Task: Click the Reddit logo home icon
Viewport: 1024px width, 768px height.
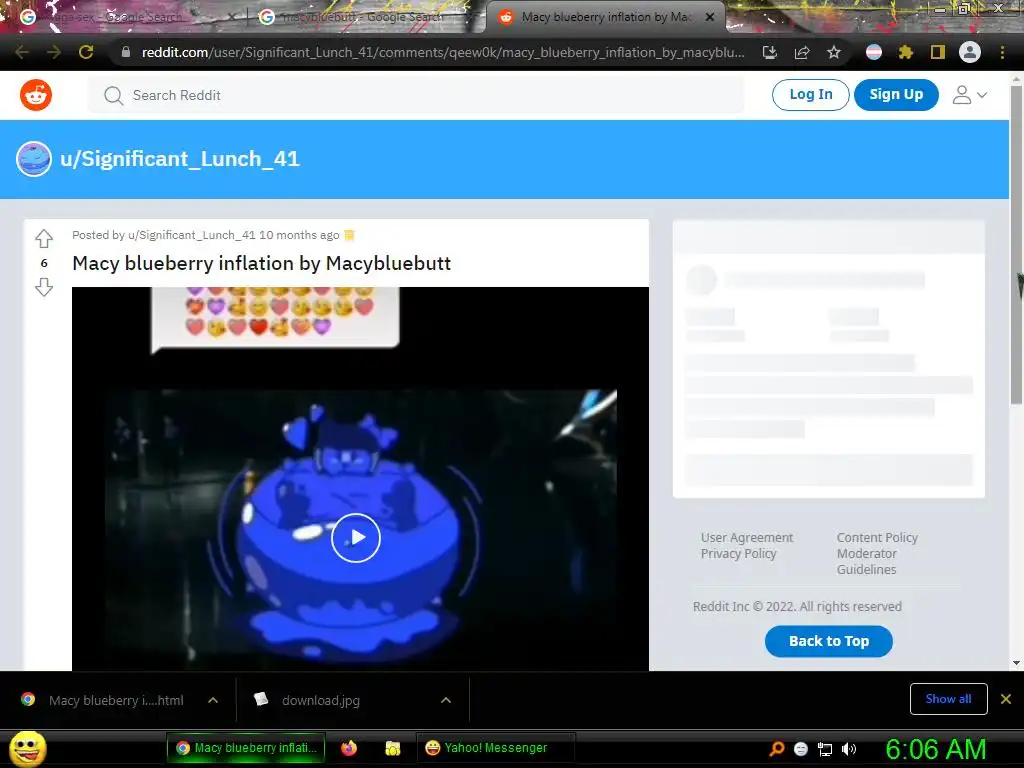Action: [36, 95]
